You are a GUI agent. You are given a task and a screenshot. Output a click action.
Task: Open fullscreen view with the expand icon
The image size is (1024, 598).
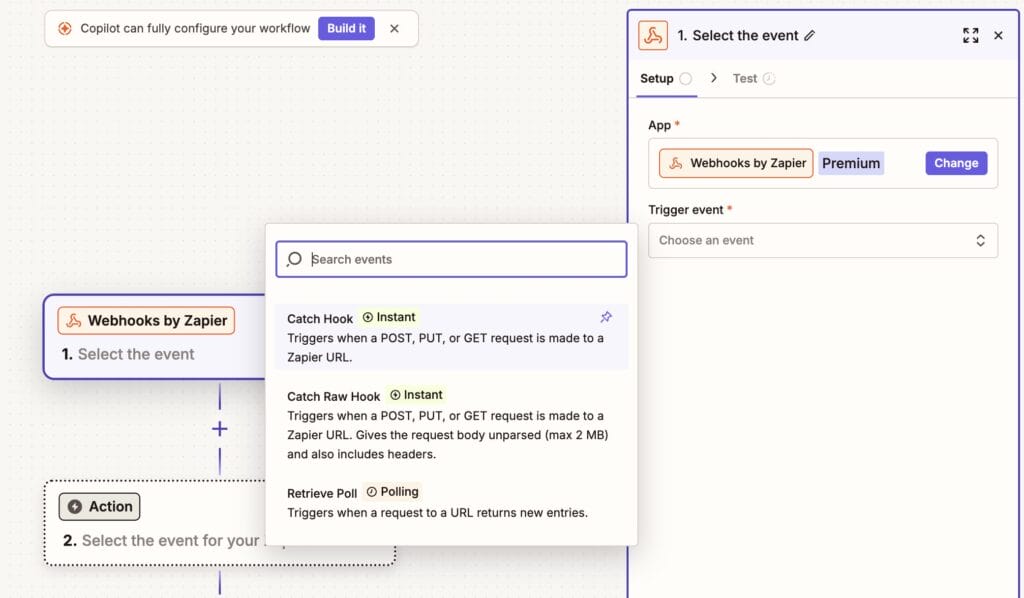point(971,35)
